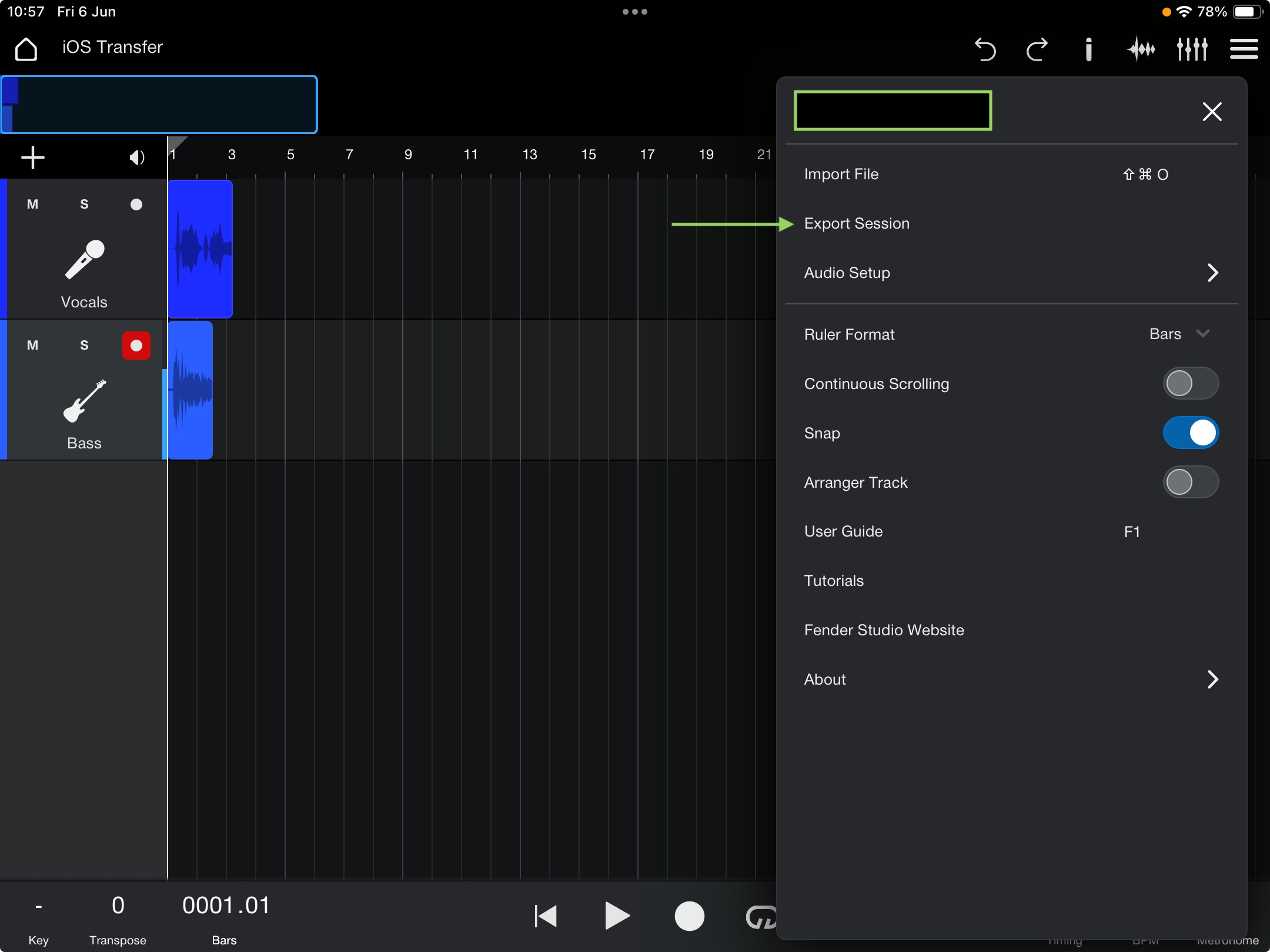Undo the last action

click(985, 49)
